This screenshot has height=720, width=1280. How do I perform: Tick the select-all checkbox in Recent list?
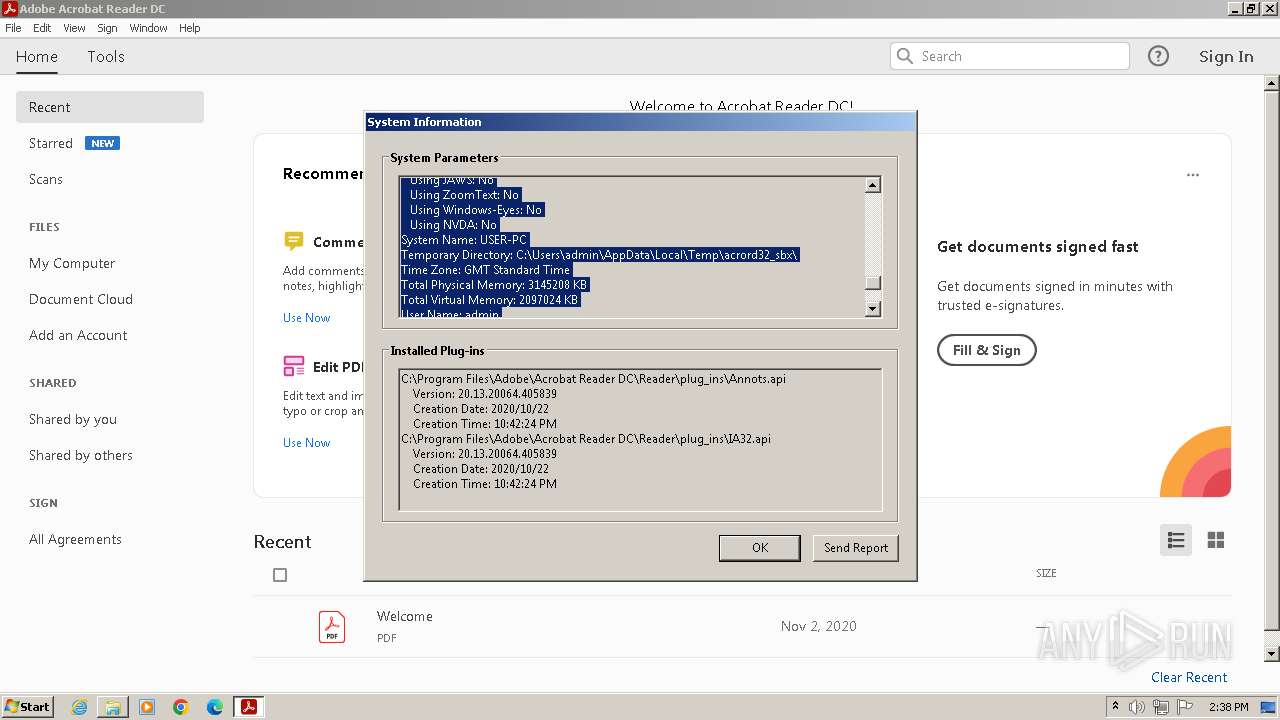(280, 575)
